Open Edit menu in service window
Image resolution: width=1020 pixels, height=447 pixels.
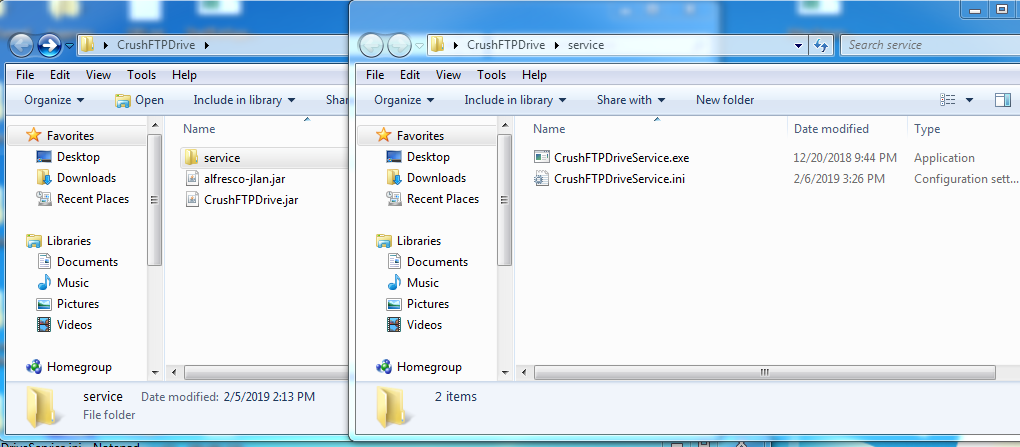410,75
